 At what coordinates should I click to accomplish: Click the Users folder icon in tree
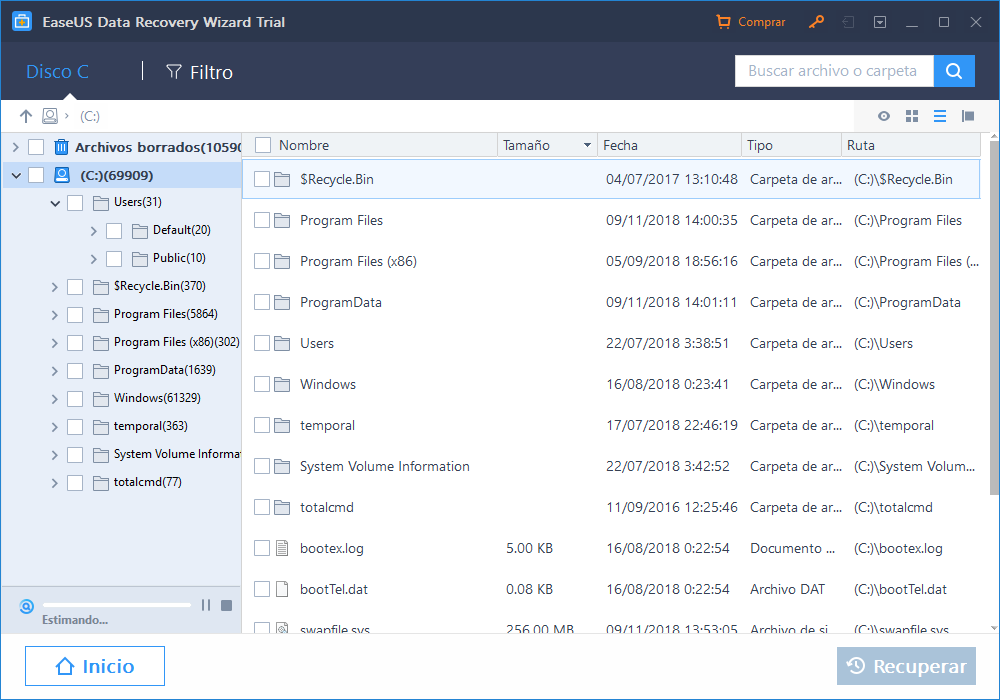tap(101, 203)
